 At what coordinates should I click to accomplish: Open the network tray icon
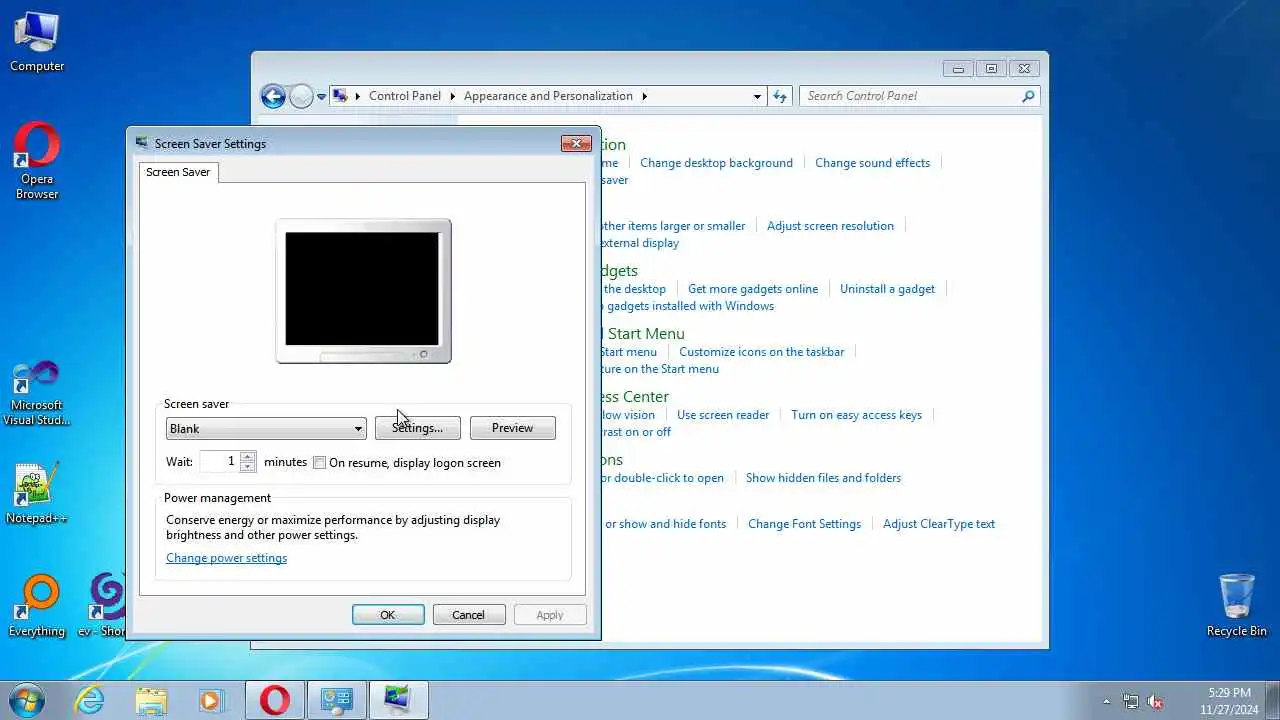click(1131, 701)
